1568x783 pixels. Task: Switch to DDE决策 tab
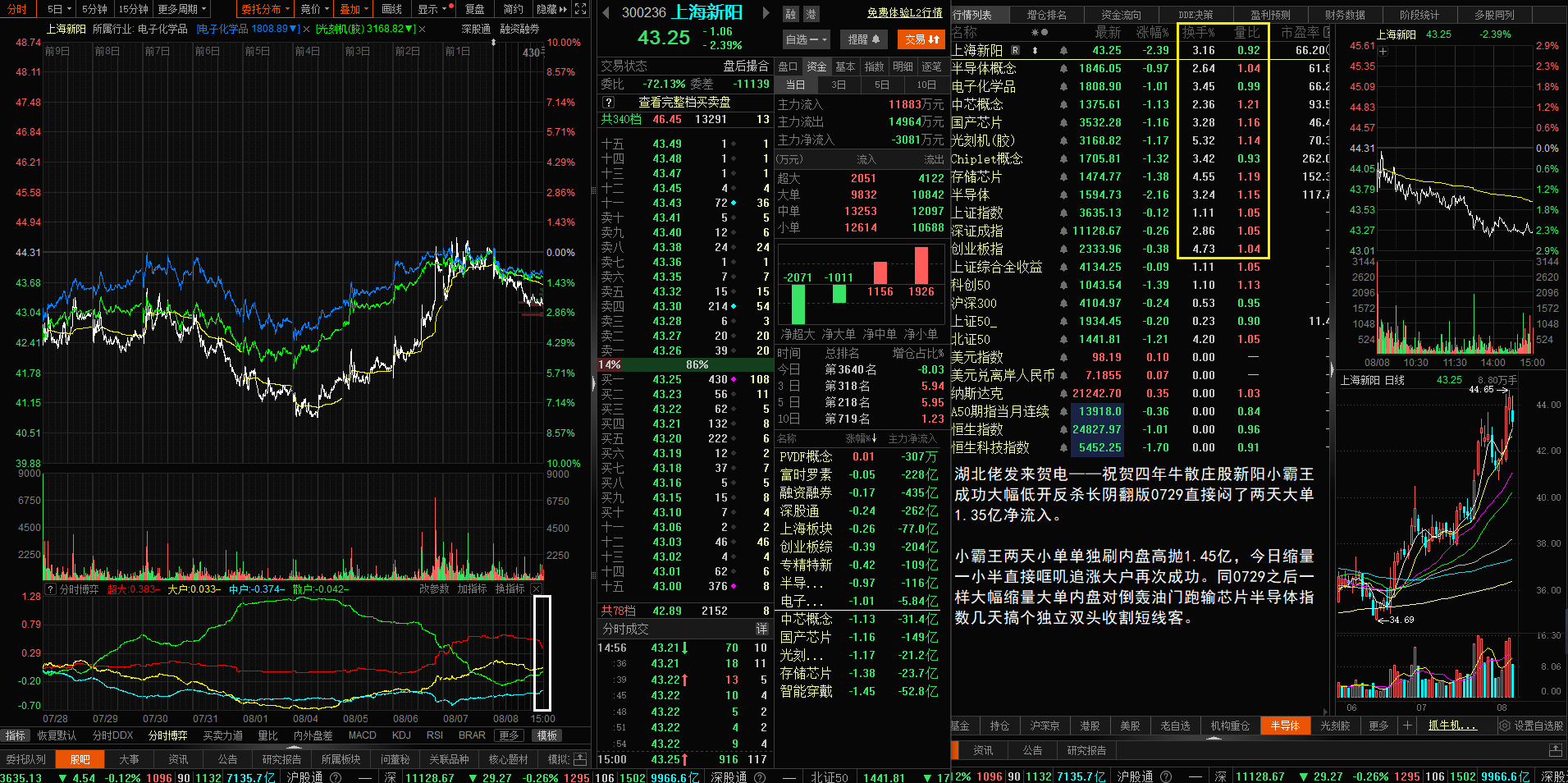1195,15
